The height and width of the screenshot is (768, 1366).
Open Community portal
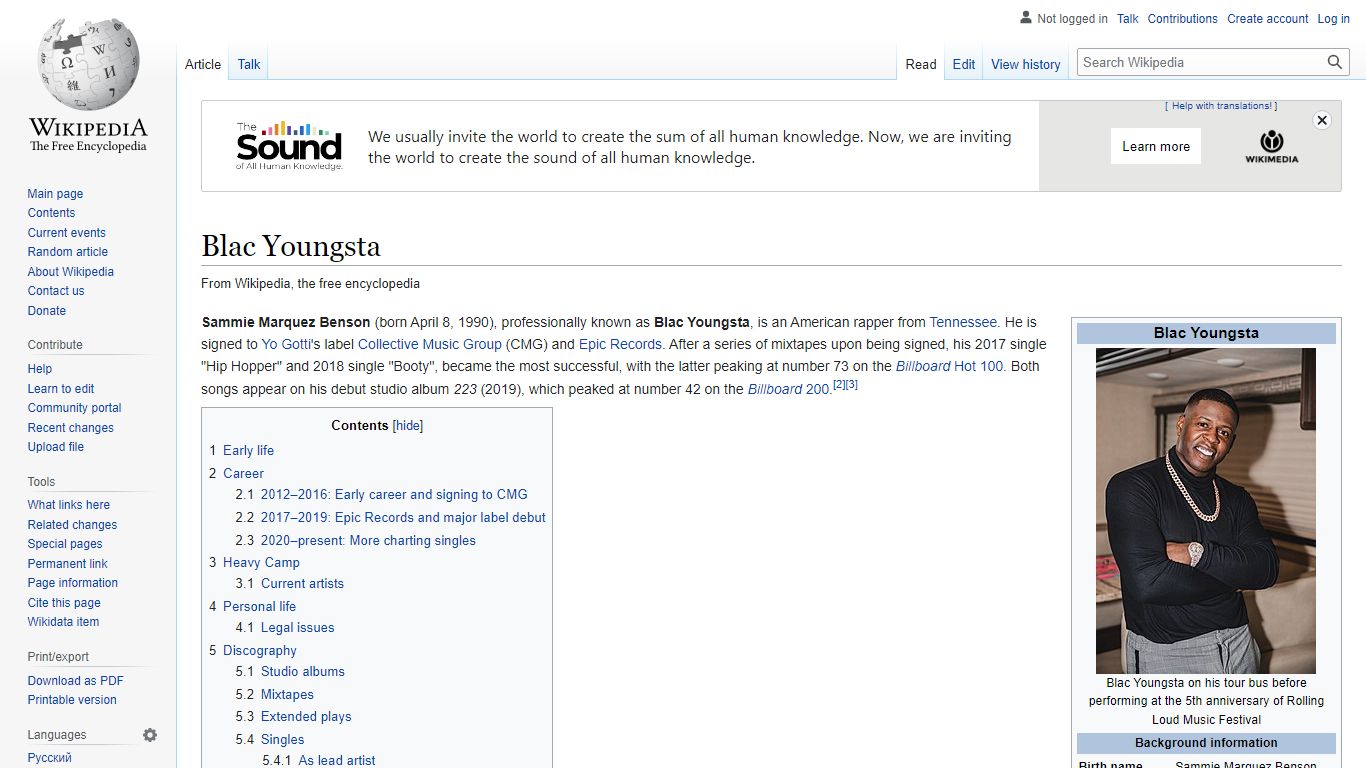pyautogui.click(x=74, y=408)
